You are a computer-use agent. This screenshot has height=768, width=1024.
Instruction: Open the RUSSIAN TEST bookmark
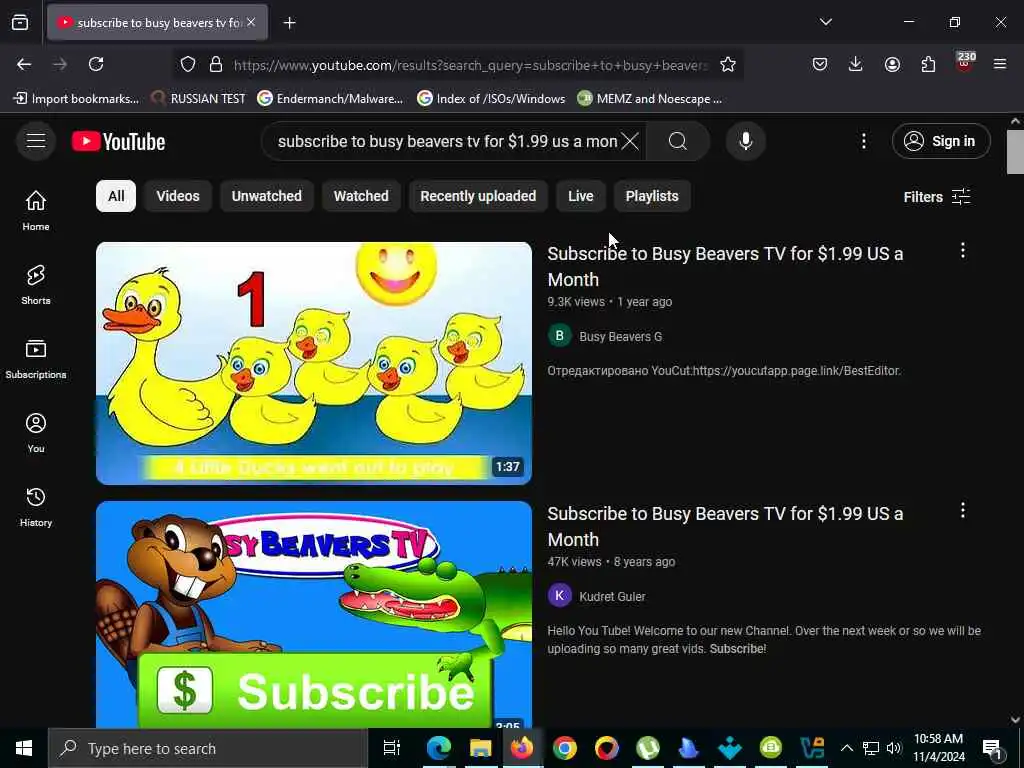(198, 99)
